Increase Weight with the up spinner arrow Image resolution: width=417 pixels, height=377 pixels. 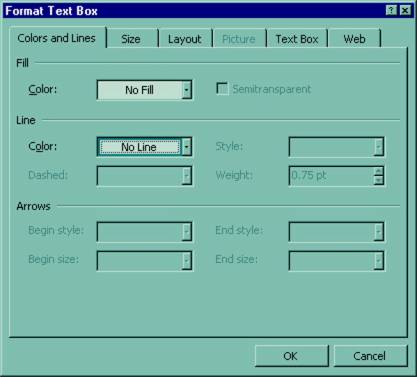click(x=378, y=171)
